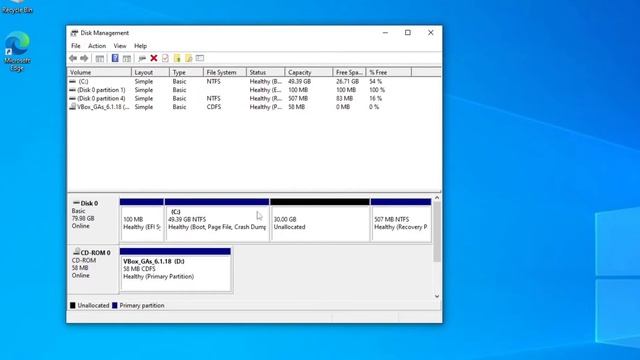Image resolution: width=640 pixels, height=360 pixels.
Task: Click the disk pane vertical scrollbar thumb
Action: click(x=437, y=231)
